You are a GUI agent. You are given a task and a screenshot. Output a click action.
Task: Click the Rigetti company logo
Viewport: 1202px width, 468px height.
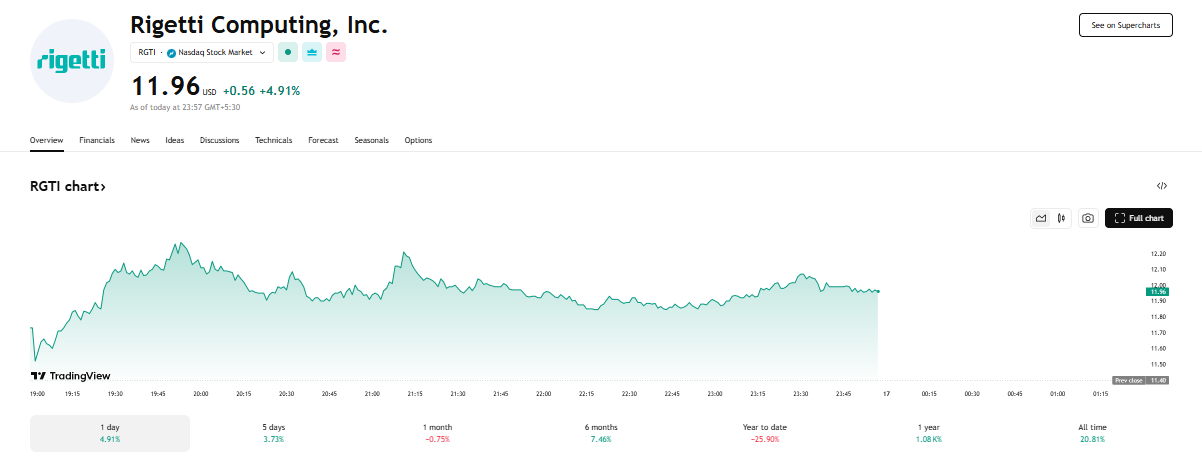(x=71, y=61)
